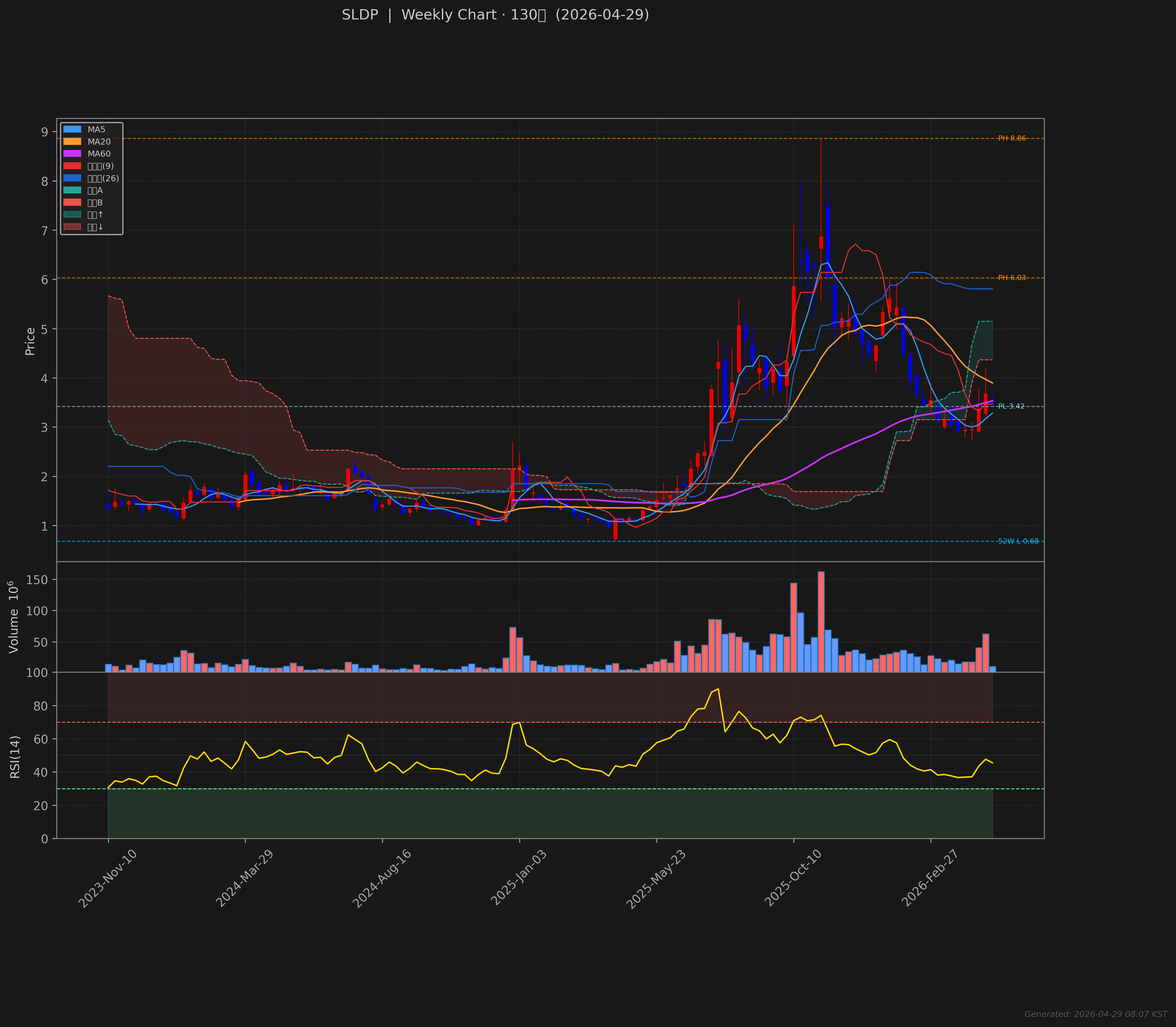Click the down-arrow cloud legend swatch

(72, 227)
